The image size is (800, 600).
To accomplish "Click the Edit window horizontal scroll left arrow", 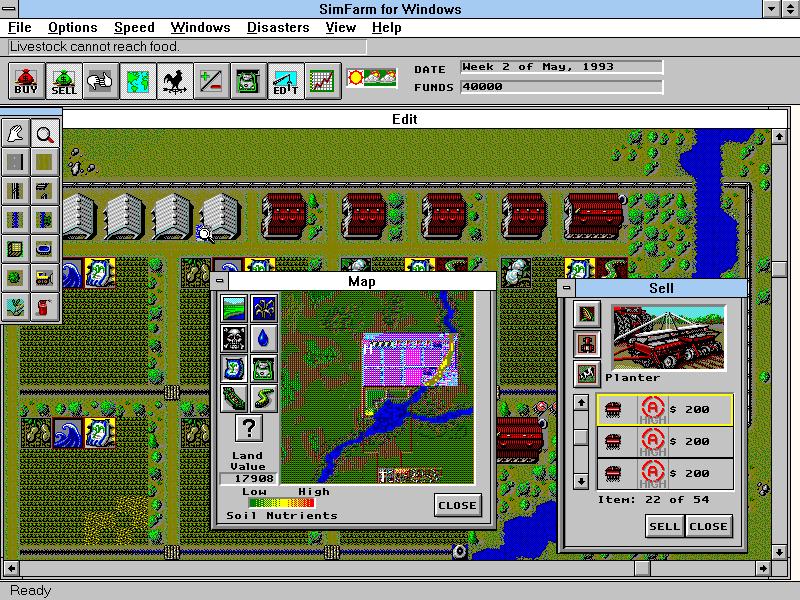I will [11, 568].
